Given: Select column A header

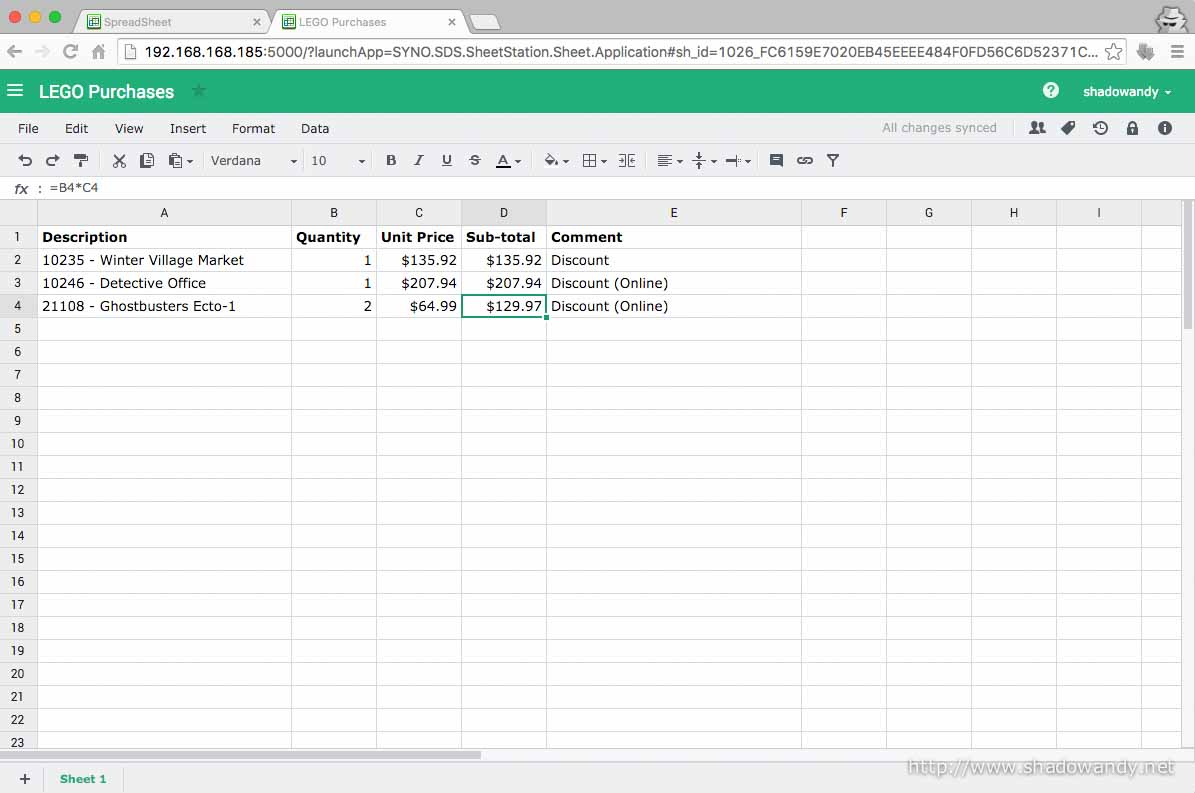Looking at the screenshot, I should [165, 213].
